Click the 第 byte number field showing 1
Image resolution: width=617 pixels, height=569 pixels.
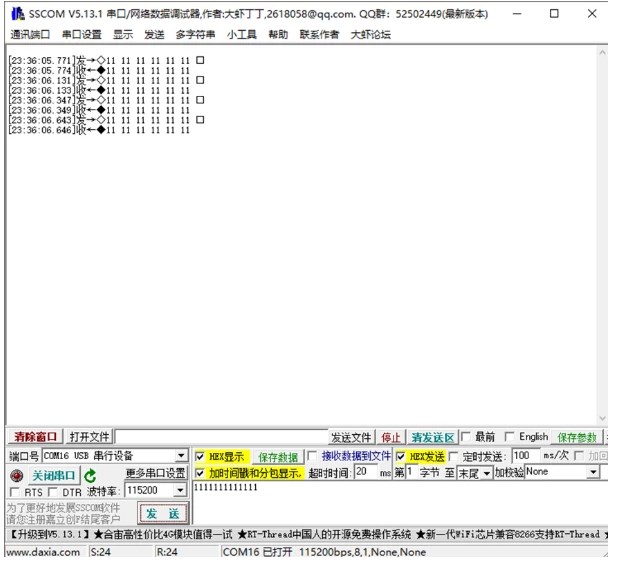point(411,471)
